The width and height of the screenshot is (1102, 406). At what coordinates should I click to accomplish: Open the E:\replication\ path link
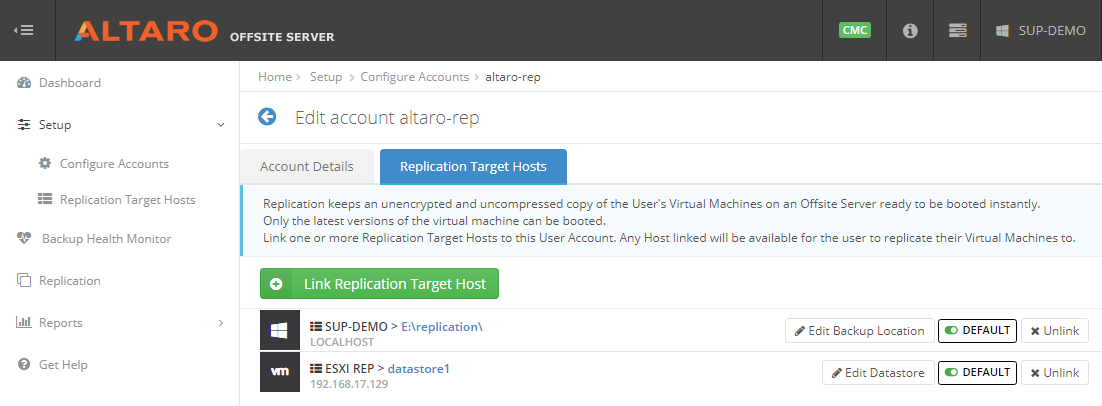[442, 327]
